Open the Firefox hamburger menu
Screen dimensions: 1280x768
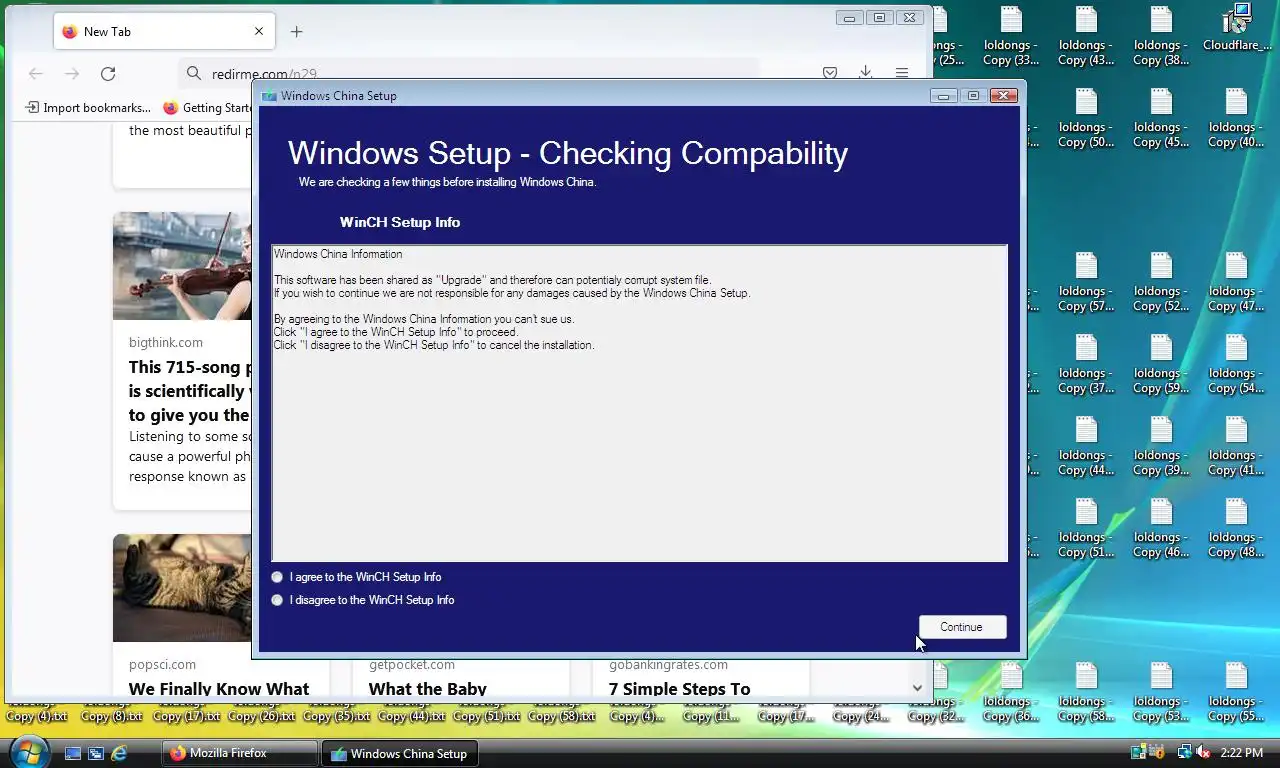[902, 73]
